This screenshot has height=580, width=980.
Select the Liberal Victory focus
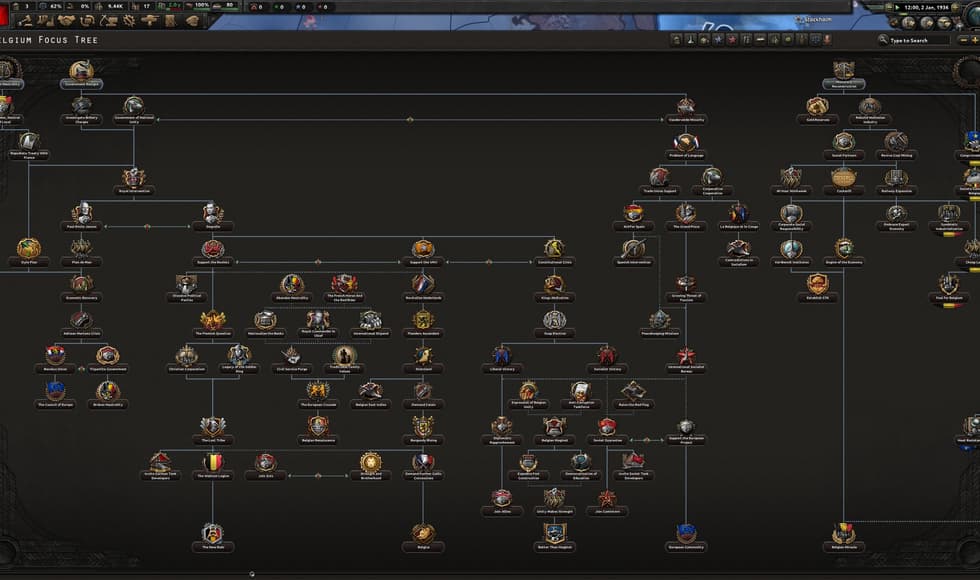502,359
